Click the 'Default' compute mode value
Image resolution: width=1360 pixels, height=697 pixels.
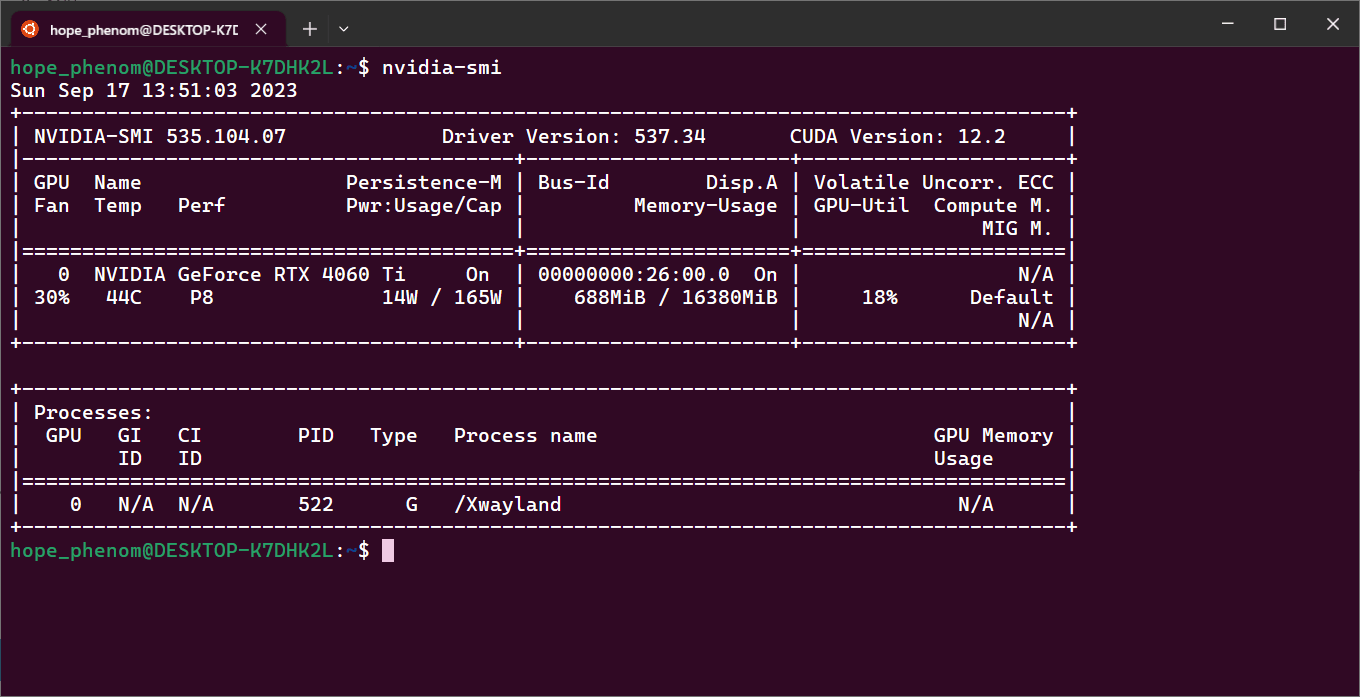pyautogui.click(x=1011, y=298)
